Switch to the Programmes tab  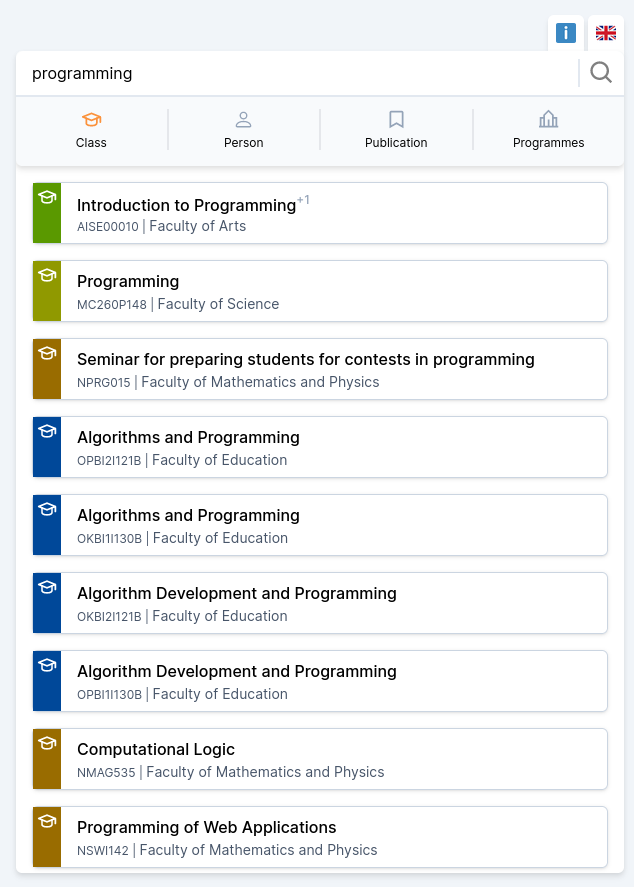click(549, 130)
